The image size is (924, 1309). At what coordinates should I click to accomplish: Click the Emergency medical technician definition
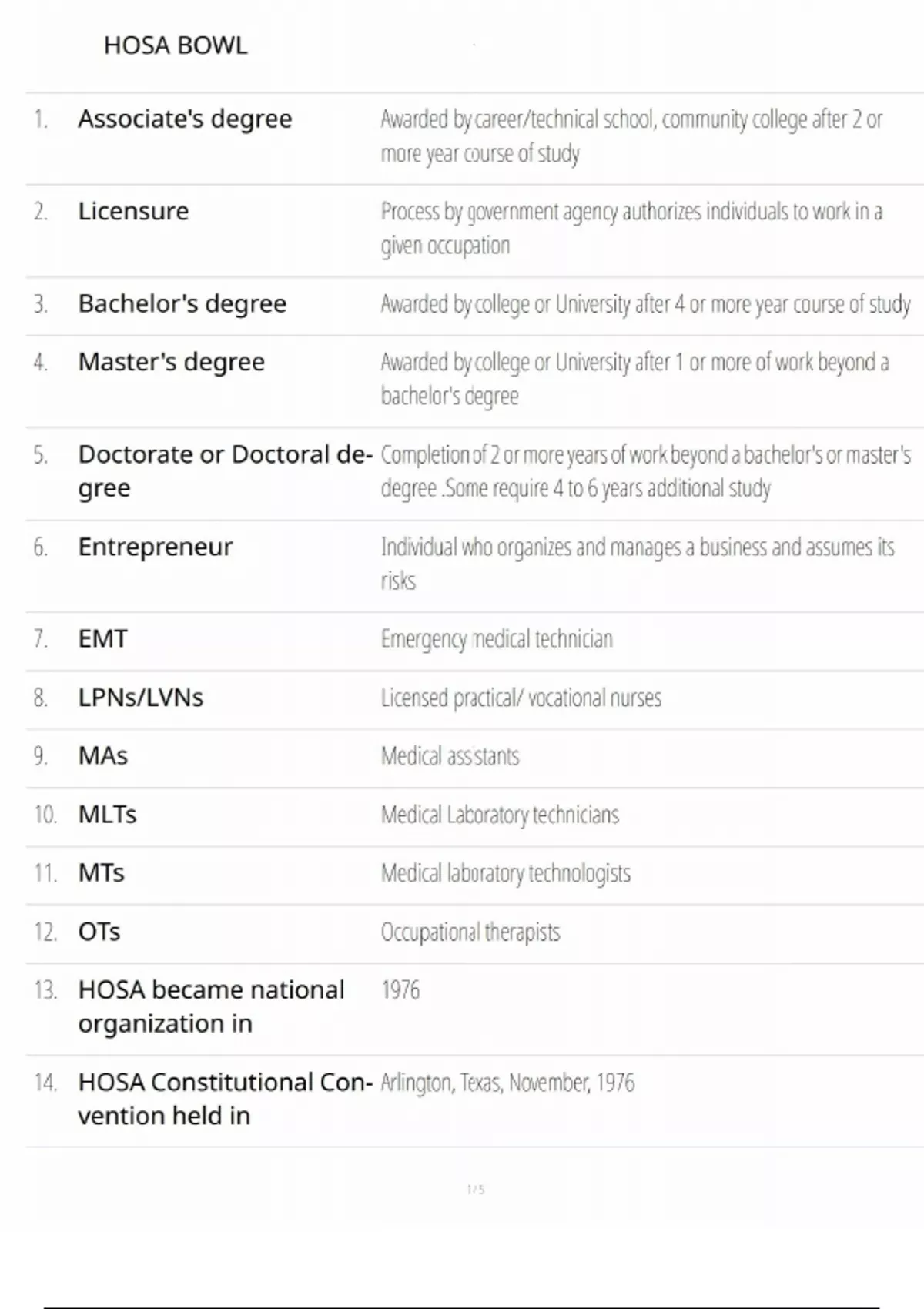[497, 639]
